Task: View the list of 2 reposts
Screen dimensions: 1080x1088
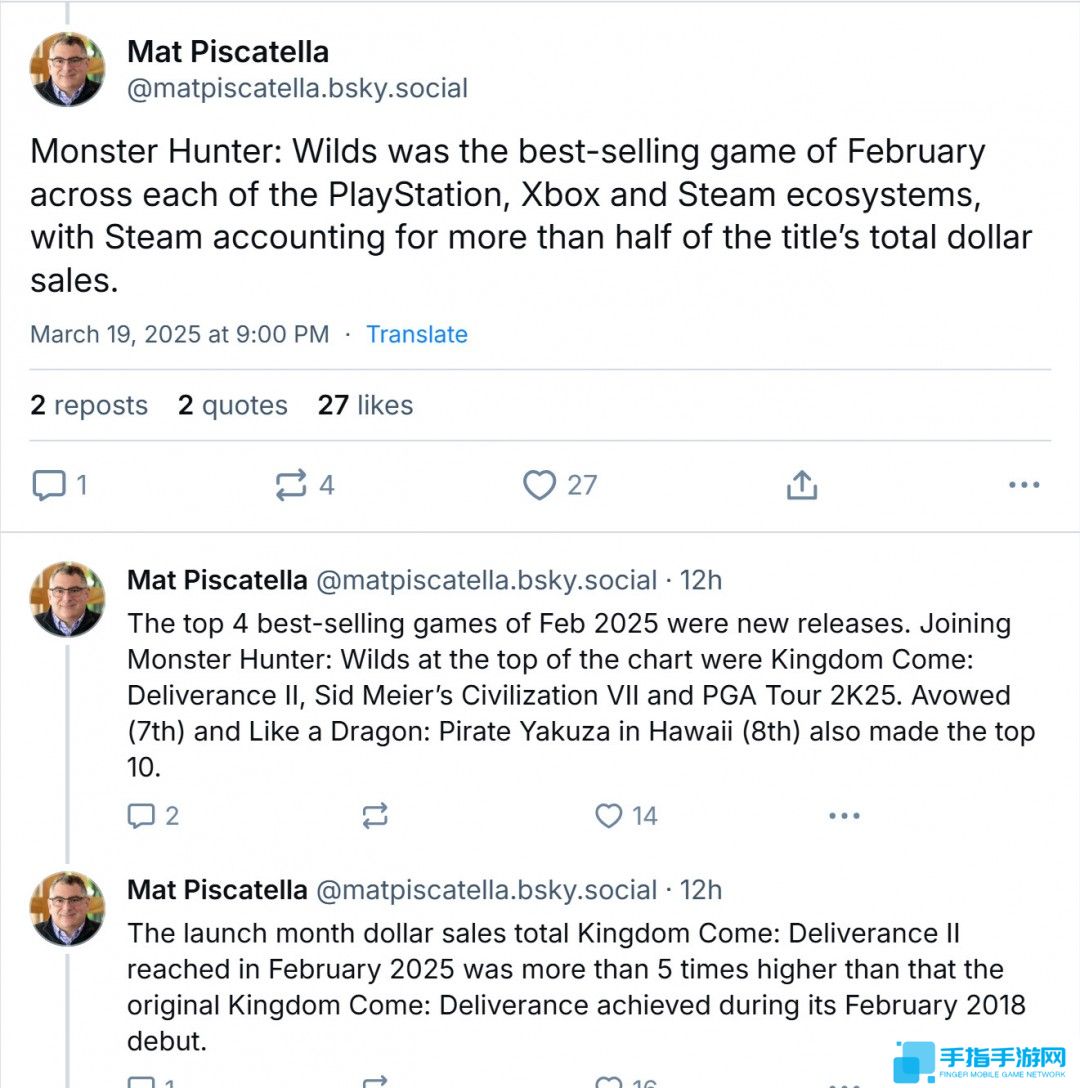Action: [x=89, y=405]
